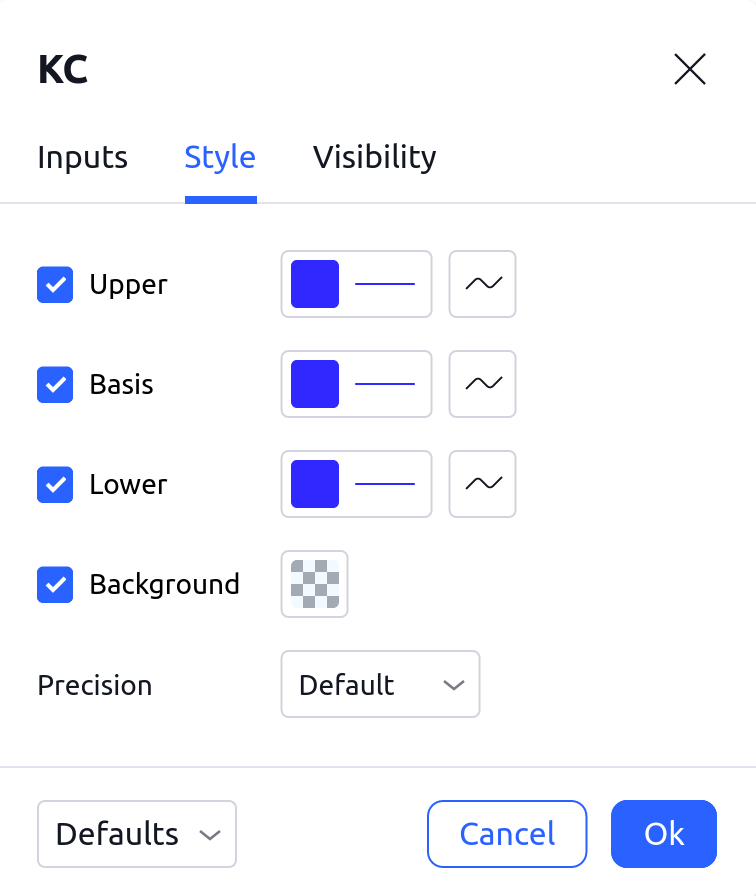Pick the Upper line blue color swatch

point(315,284)
